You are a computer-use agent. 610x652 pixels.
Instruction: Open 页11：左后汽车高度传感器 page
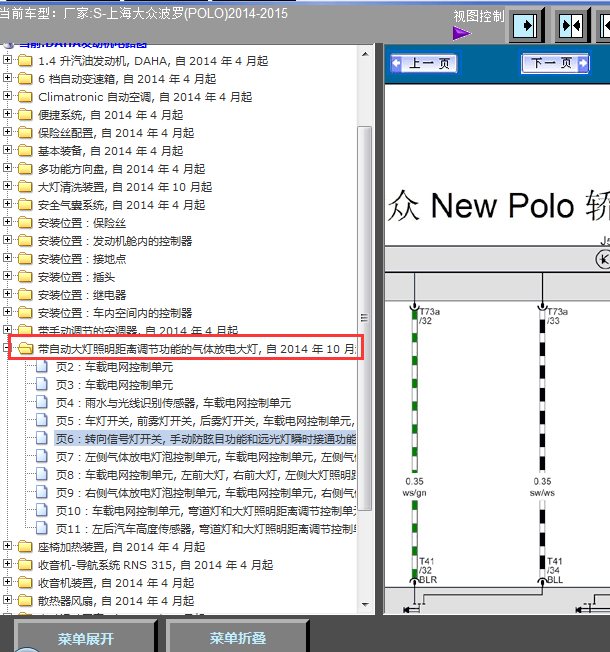(205, 529)
